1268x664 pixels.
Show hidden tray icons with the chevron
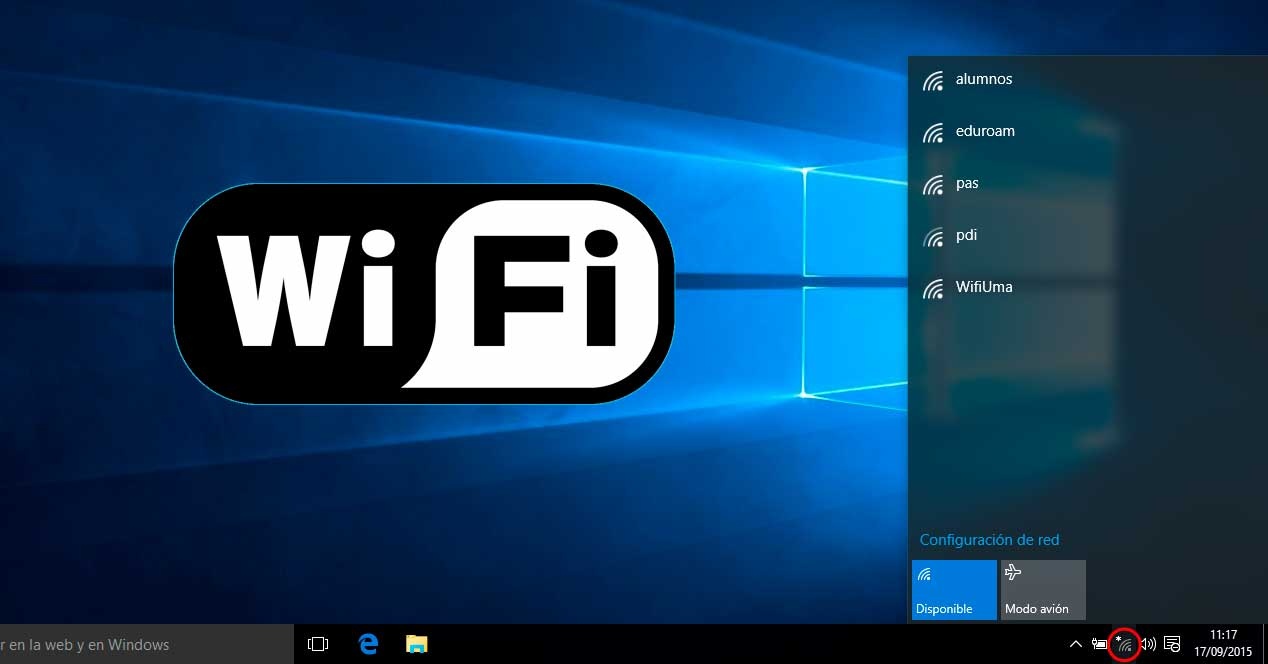click(x=1075, y=645)
